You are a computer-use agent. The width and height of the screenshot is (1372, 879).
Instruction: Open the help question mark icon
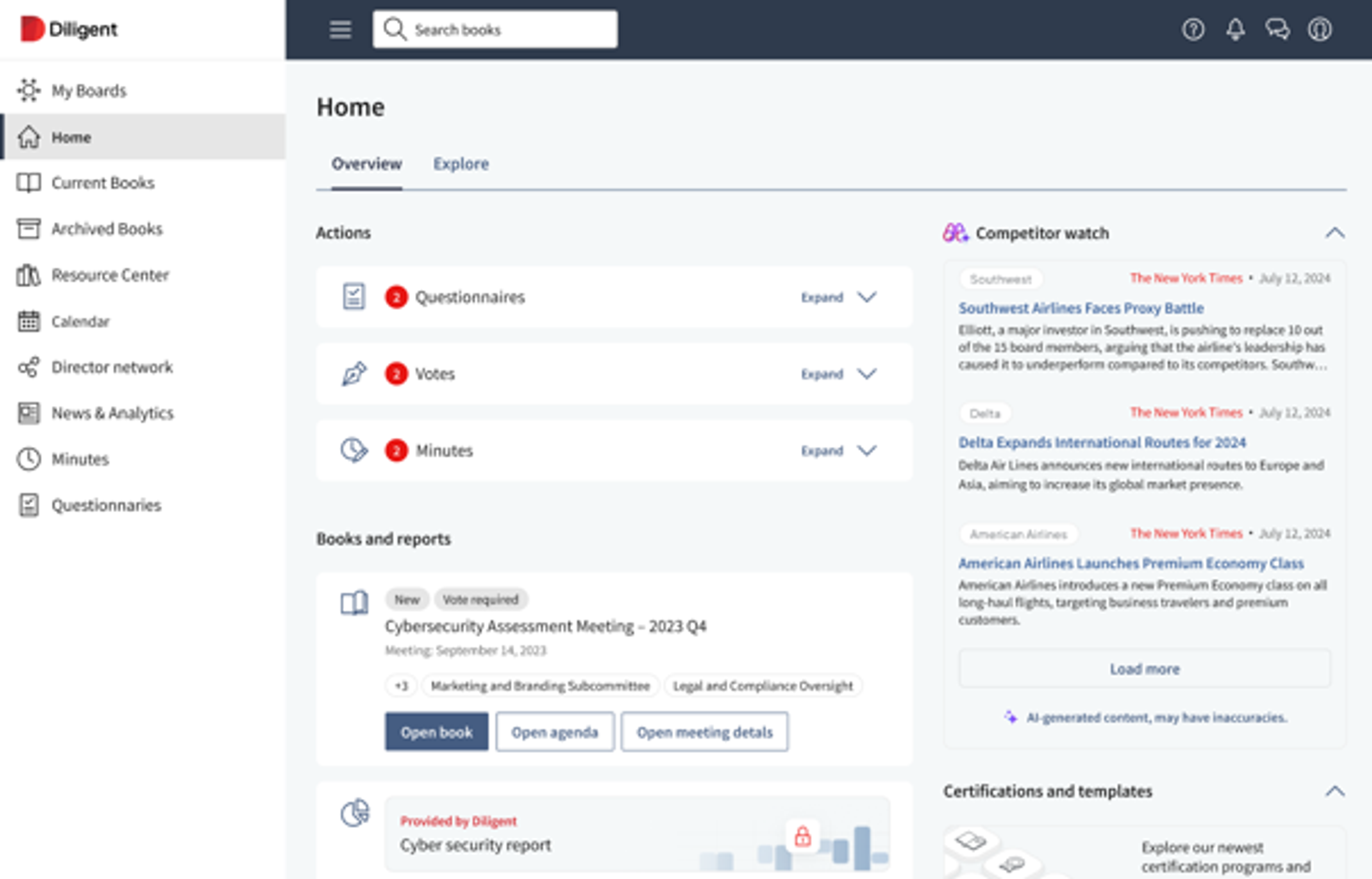[x=1193, y=29]
